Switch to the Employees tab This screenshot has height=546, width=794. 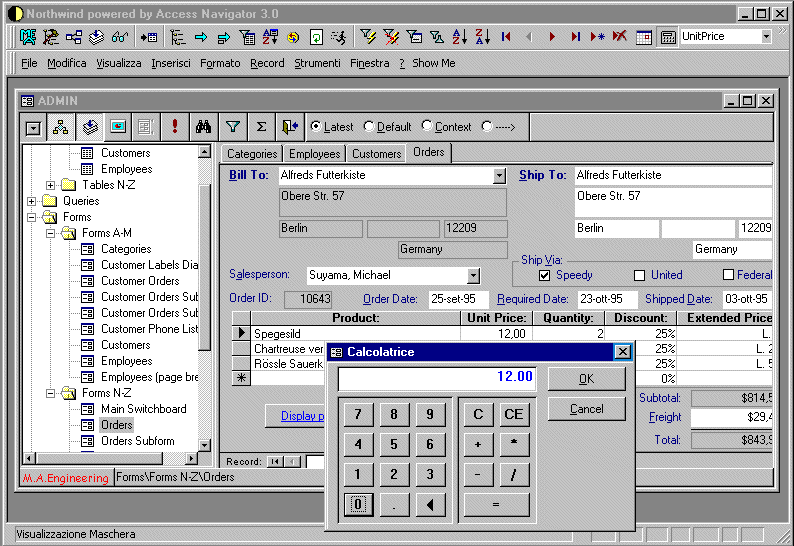tap(314, 154)
